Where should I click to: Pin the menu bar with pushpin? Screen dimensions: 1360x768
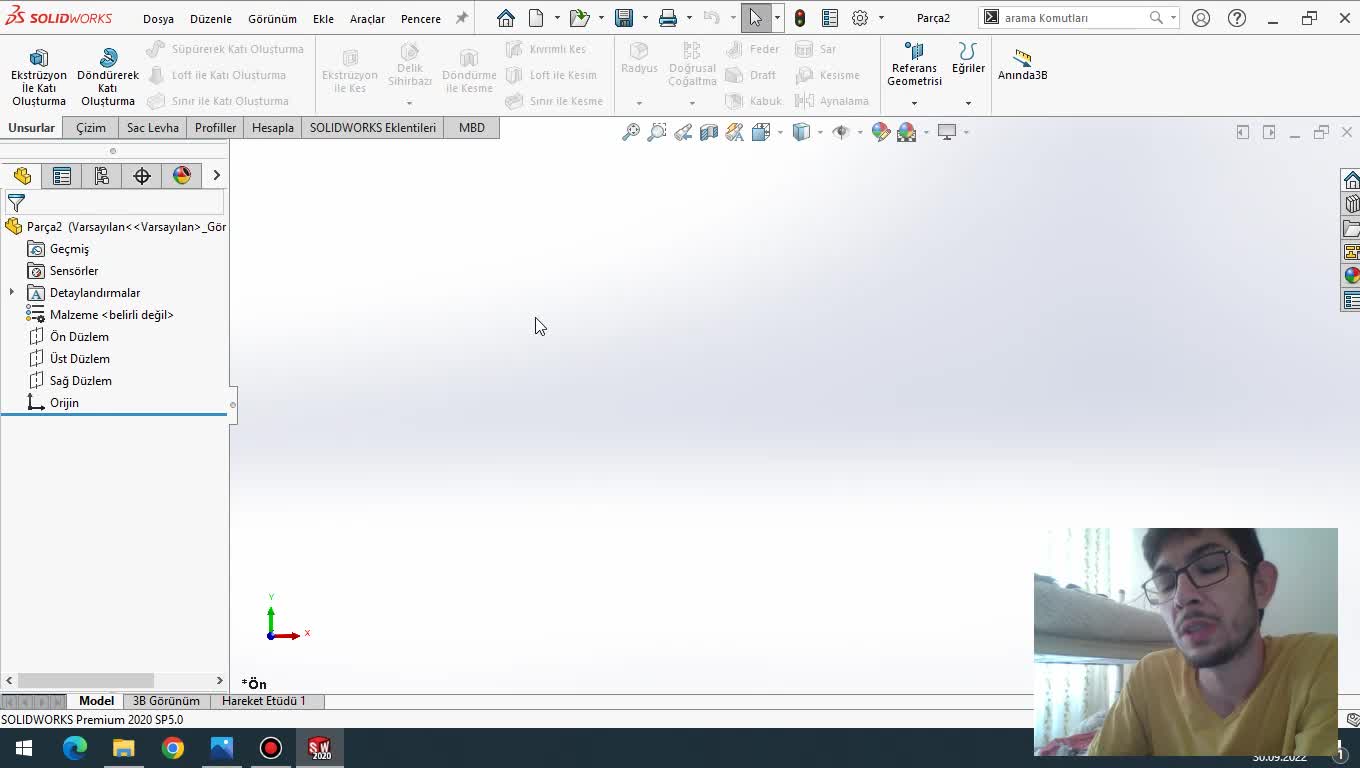tap(462, 18)
